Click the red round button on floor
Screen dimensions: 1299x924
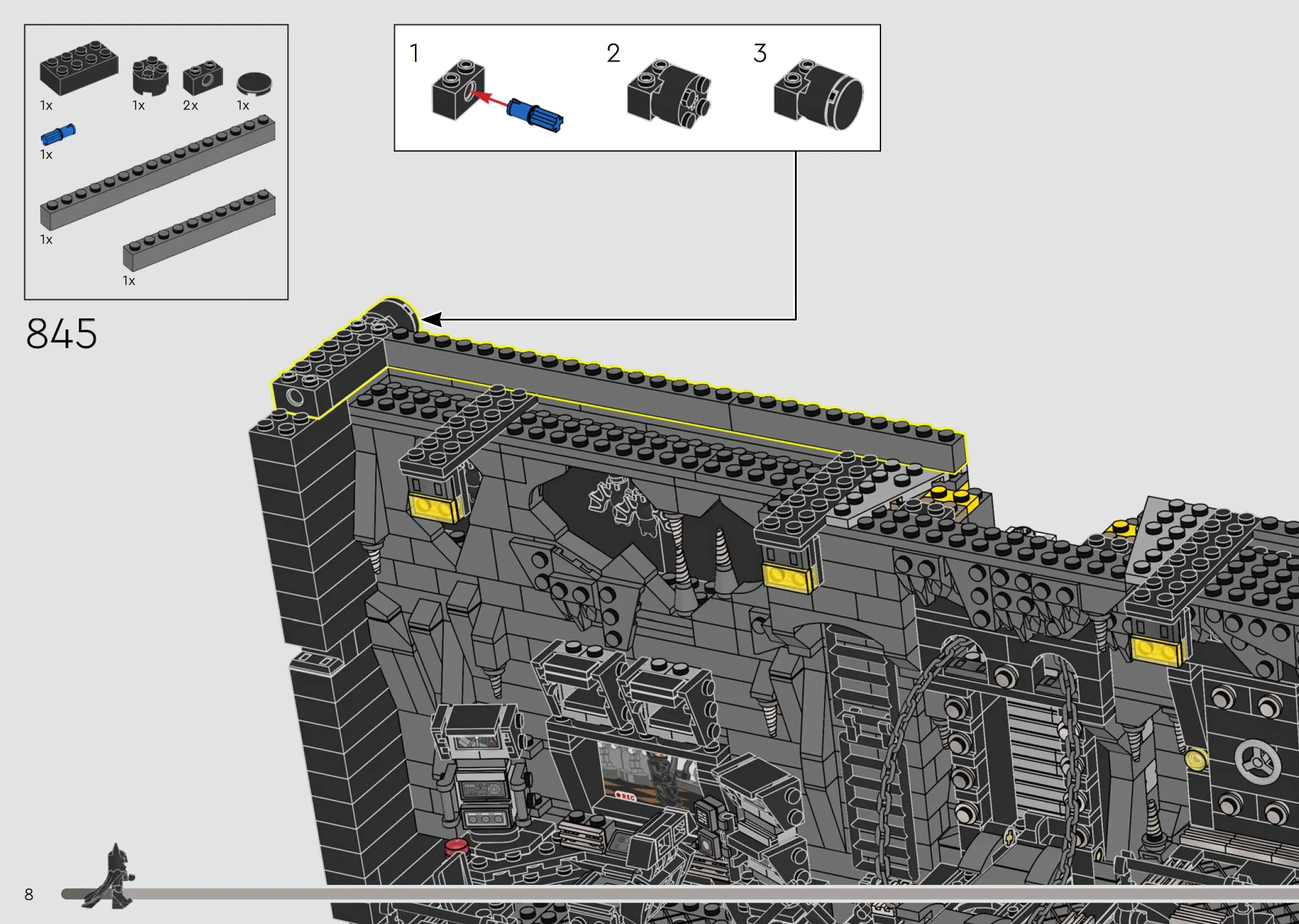456,846
